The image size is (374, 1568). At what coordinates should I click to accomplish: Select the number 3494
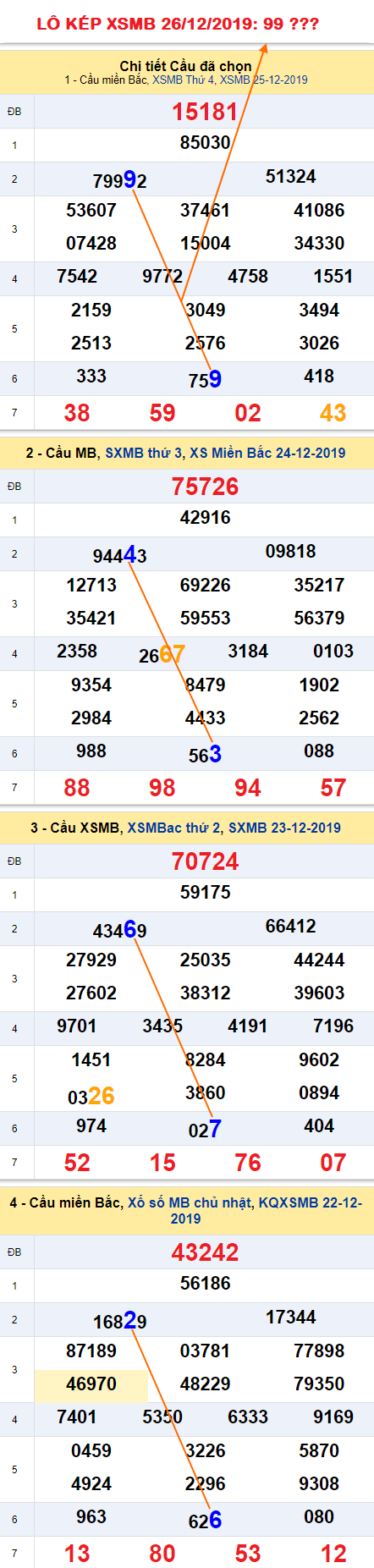click(319, 310)
